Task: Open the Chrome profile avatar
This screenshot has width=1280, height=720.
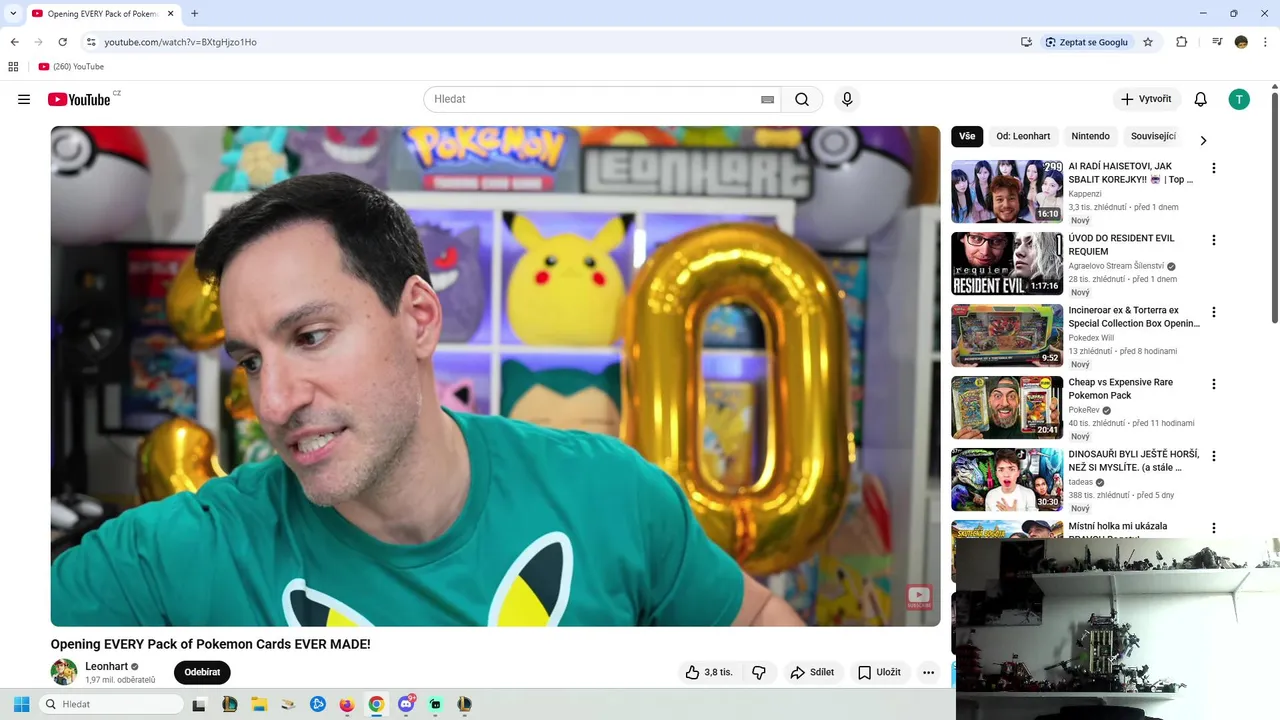Action: [x=1241, y=42]
